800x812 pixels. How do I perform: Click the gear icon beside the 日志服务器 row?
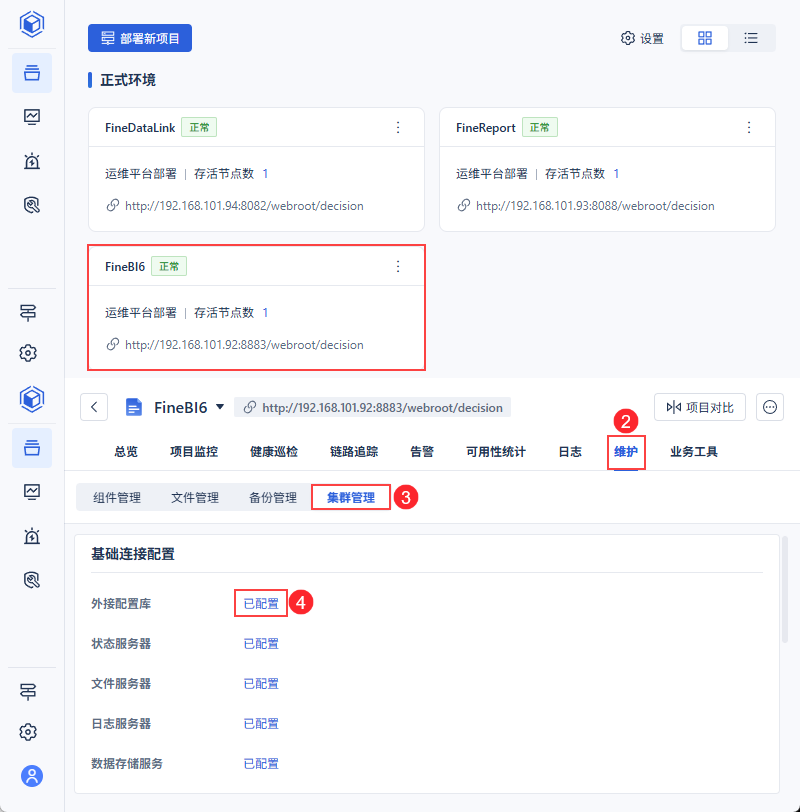28,732
